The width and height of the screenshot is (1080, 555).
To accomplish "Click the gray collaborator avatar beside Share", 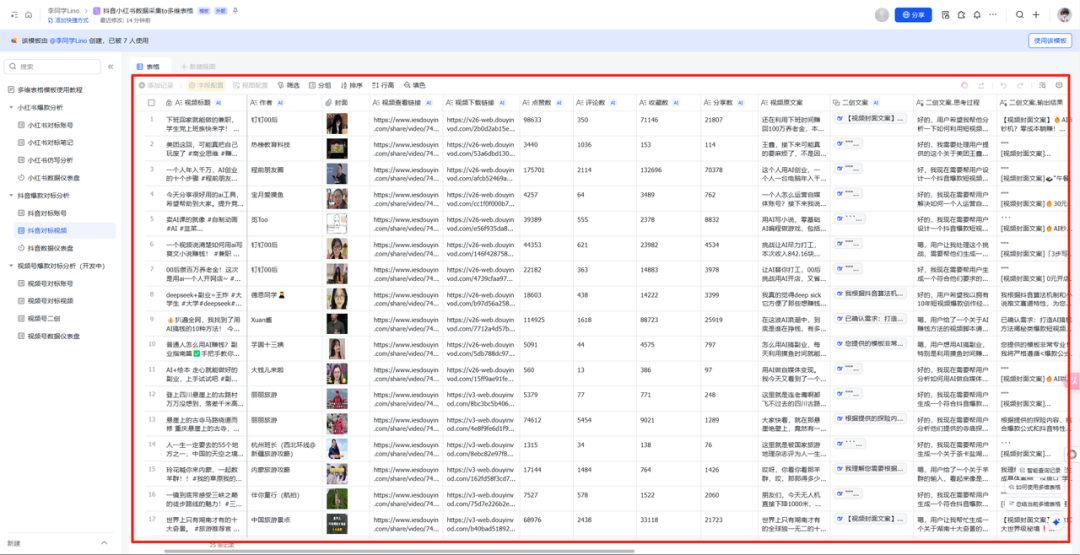I will (x=882, y=14).
